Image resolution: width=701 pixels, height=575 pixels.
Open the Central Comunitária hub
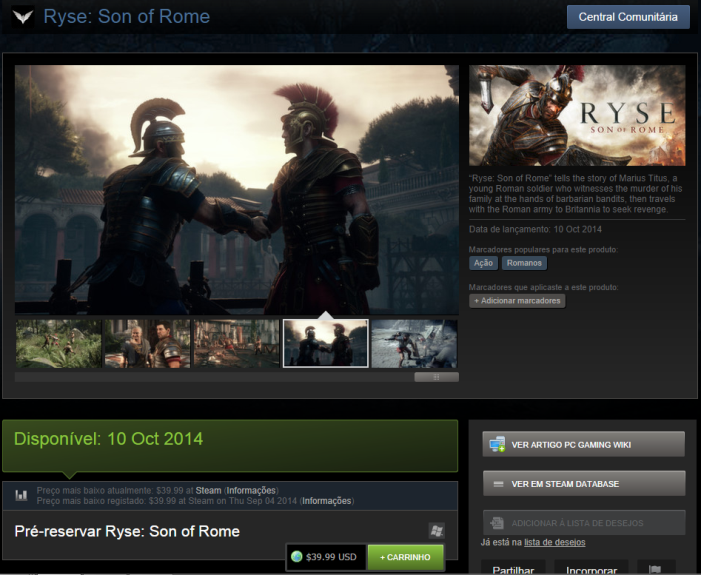pos(628,17)
